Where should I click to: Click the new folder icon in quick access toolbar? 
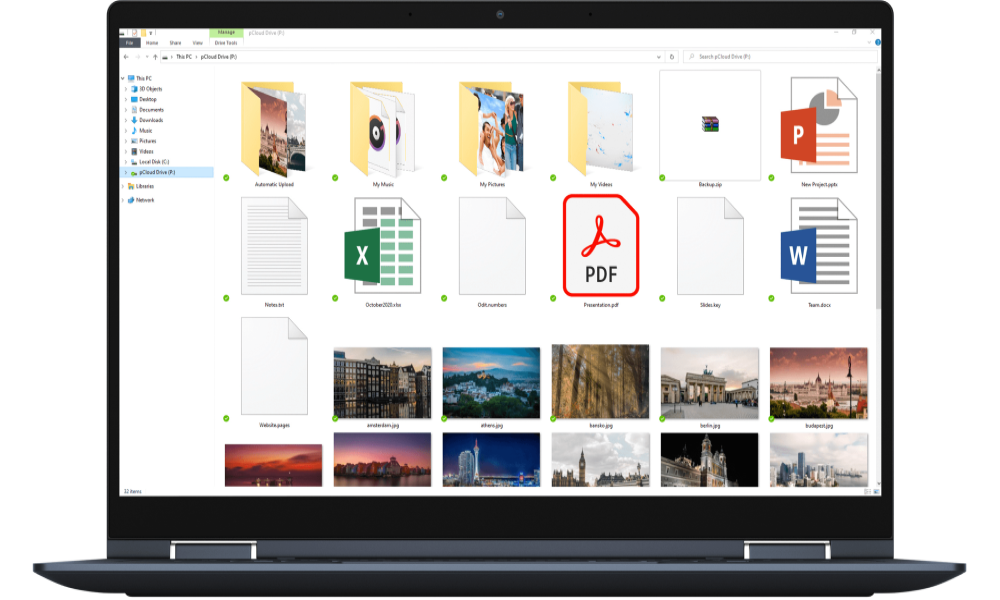[x=143, y=33]
